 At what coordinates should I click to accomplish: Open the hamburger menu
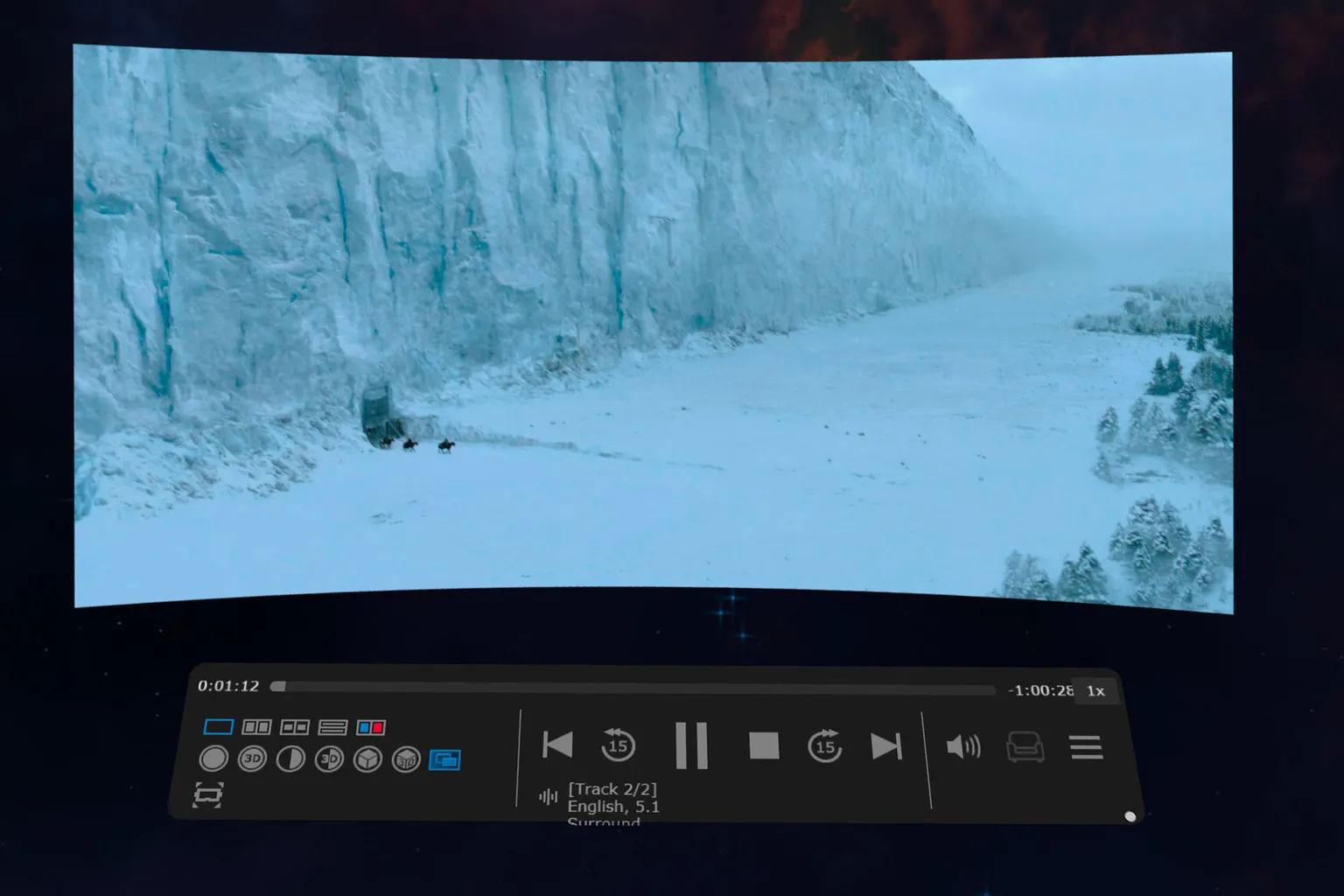tap(1086, 747)
